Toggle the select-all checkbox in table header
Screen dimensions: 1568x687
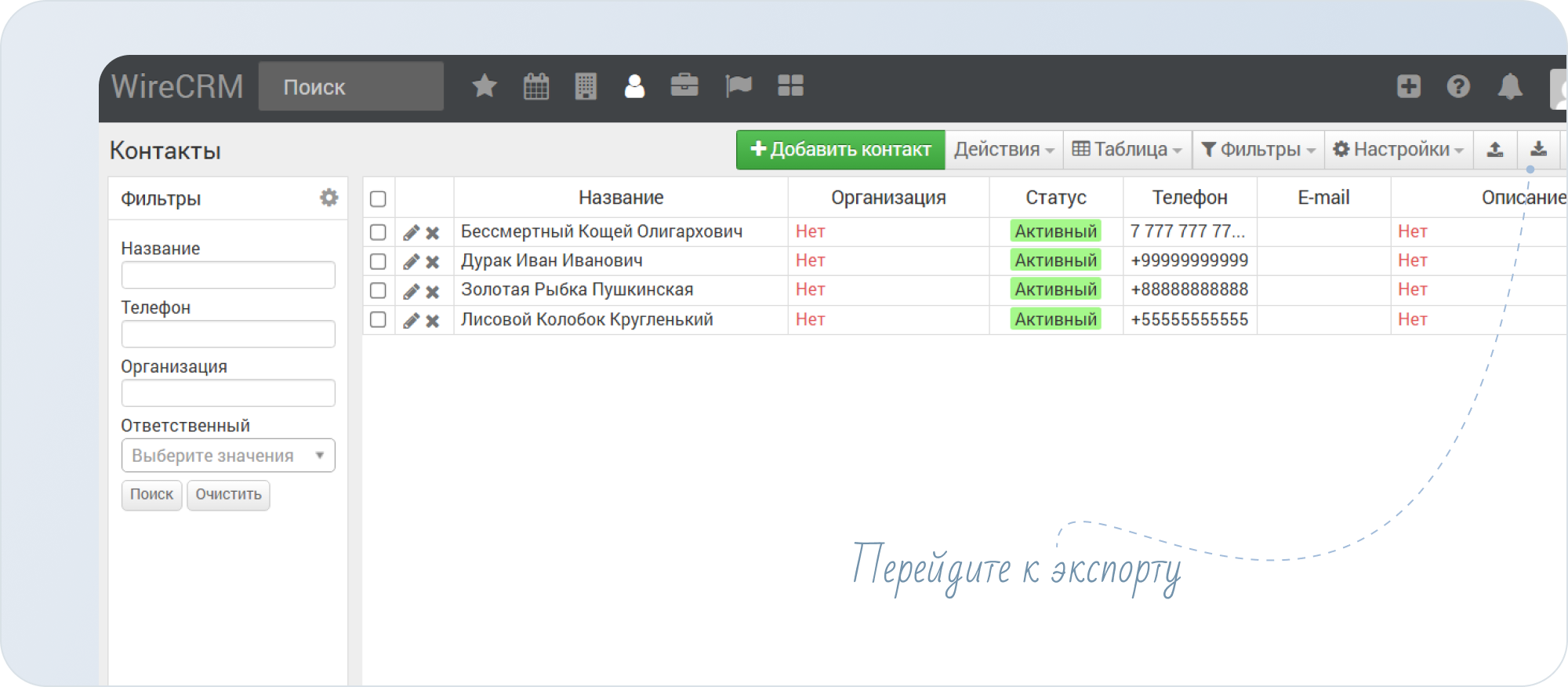[x=378, y=198]
